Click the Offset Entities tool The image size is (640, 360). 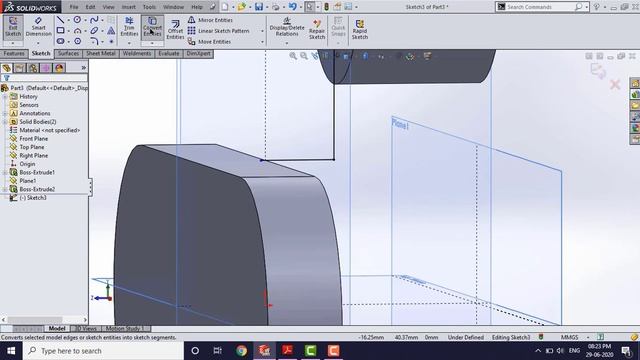pyautogui.click(x=175, y=29)
